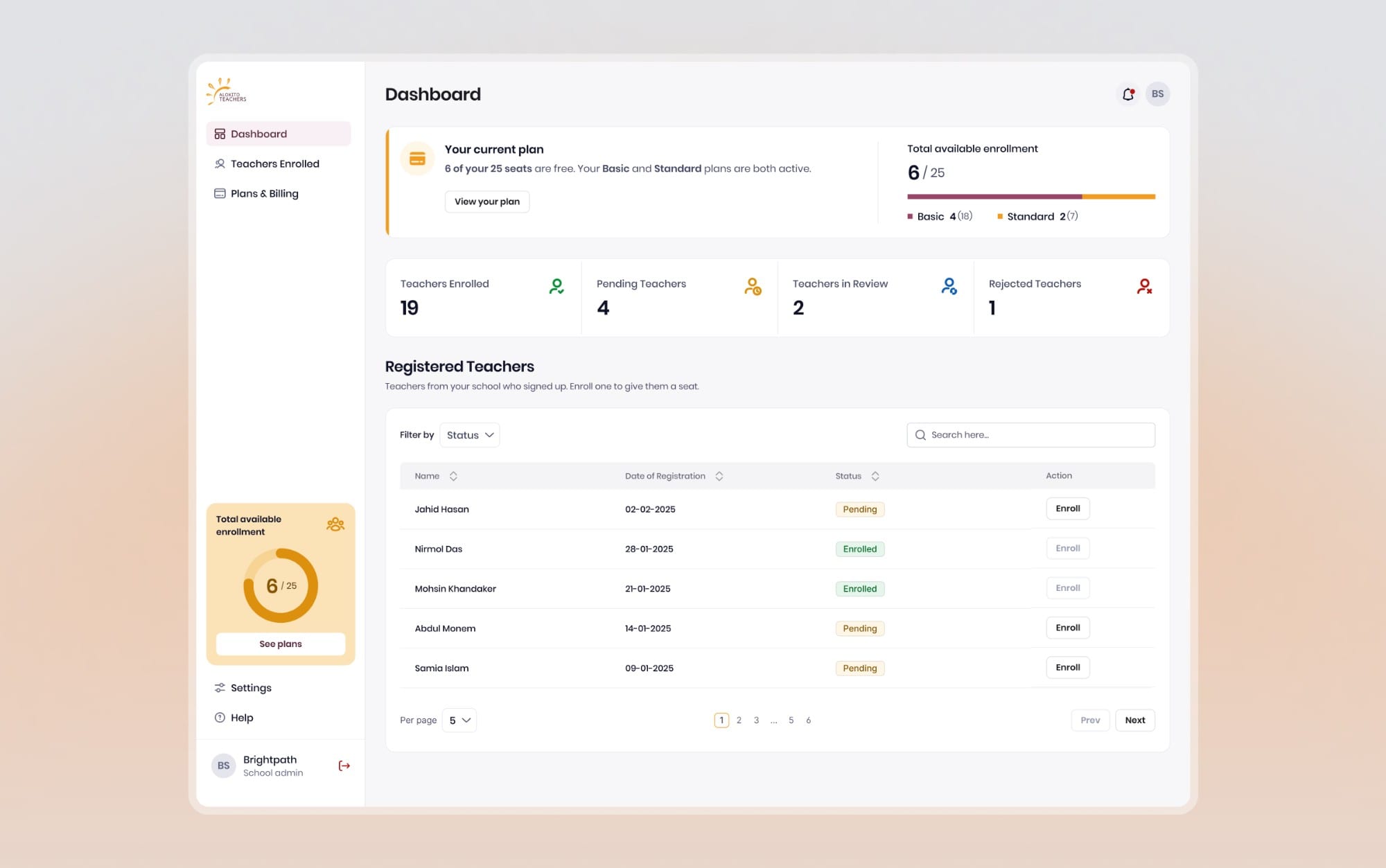Click the search magnifier icon
The height and width of the screenshot is (868, 1386).
click(x=920, y=435)
